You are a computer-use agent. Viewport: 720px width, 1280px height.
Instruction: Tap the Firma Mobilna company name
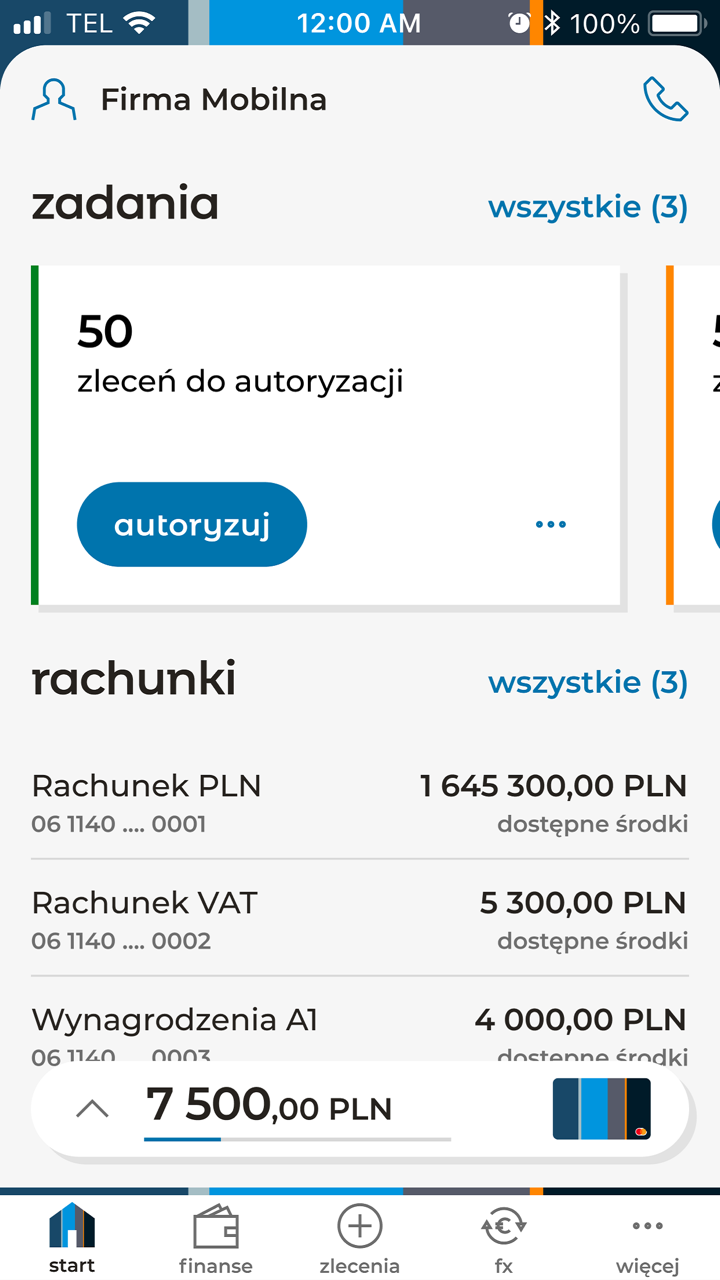click(214, 99)
